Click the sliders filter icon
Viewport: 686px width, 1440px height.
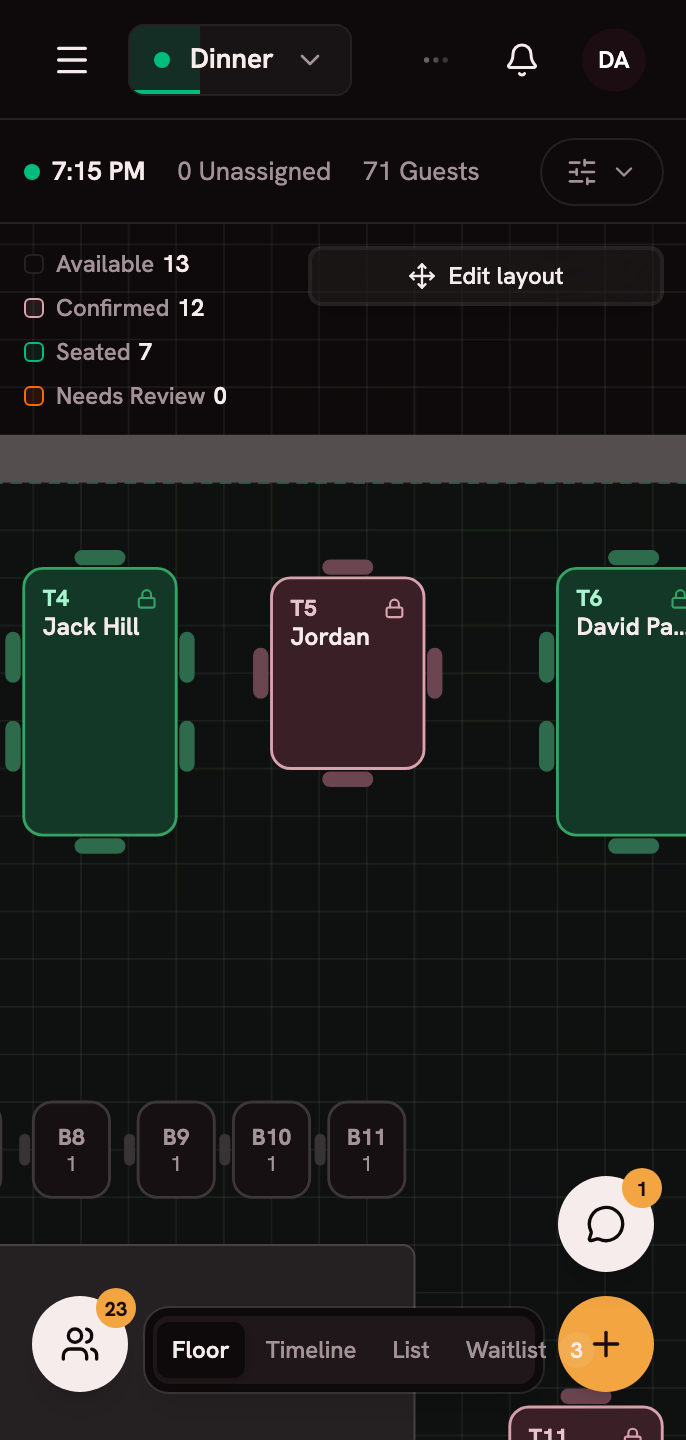(x=582, y=172)
